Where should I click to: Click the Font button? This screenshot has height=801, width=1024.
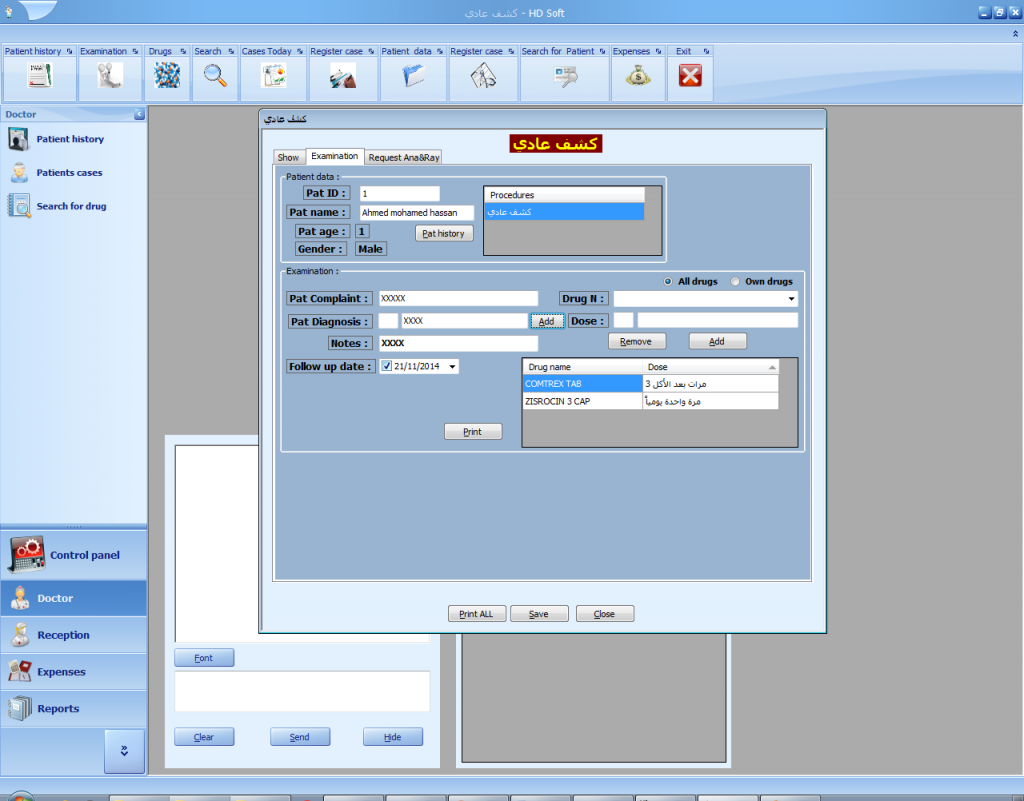[204, 658]
